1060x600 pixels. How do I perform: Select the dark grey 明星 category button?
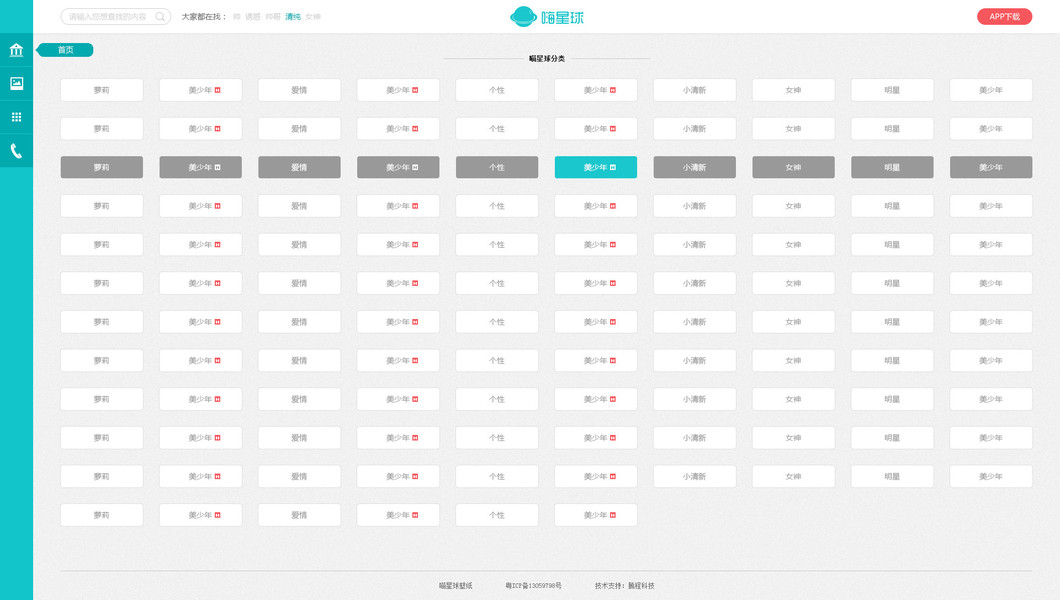(x=892, y=168)
